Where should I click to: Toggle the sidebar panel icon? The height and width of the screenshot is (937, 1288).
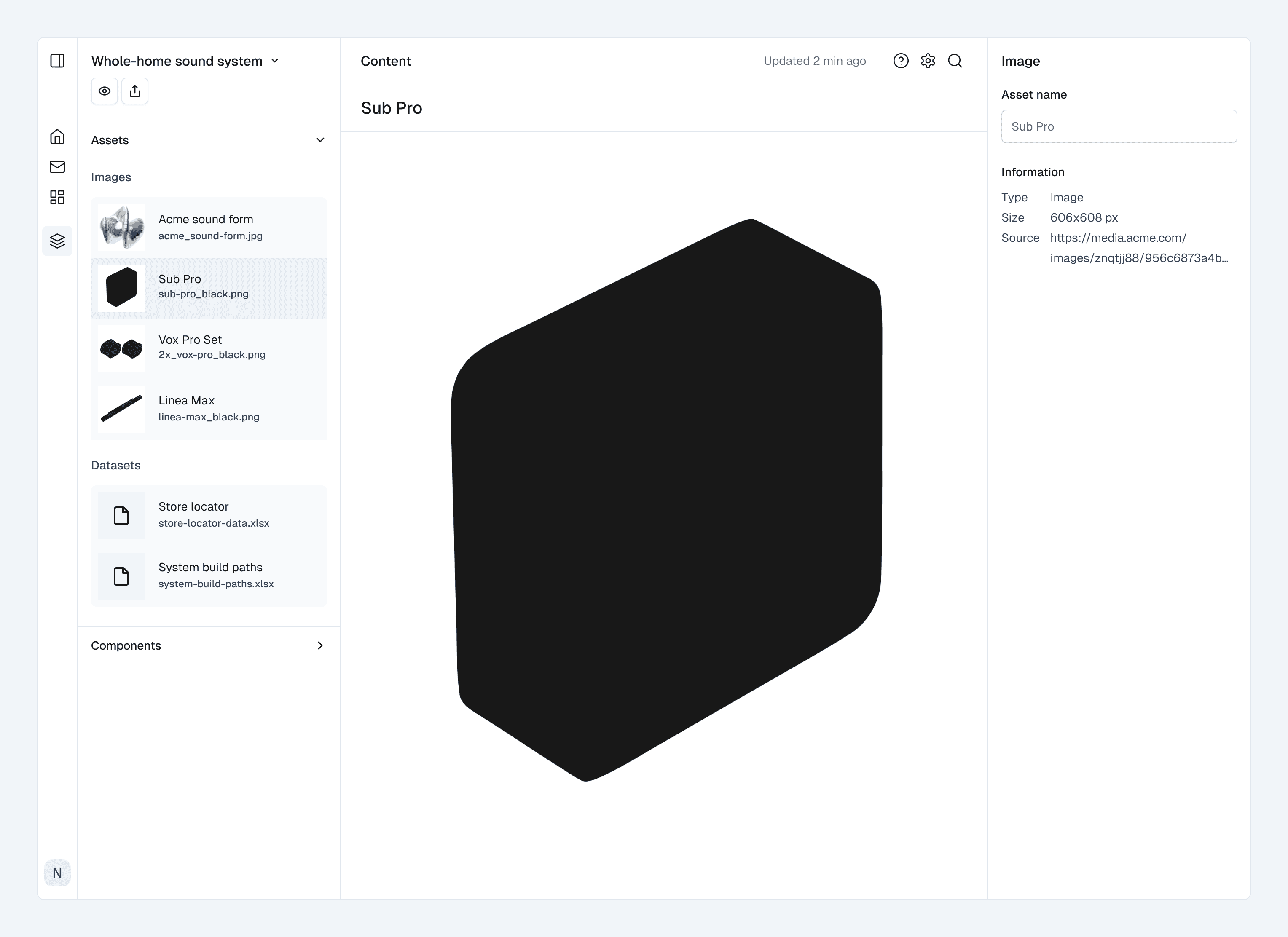pos(57,61)
